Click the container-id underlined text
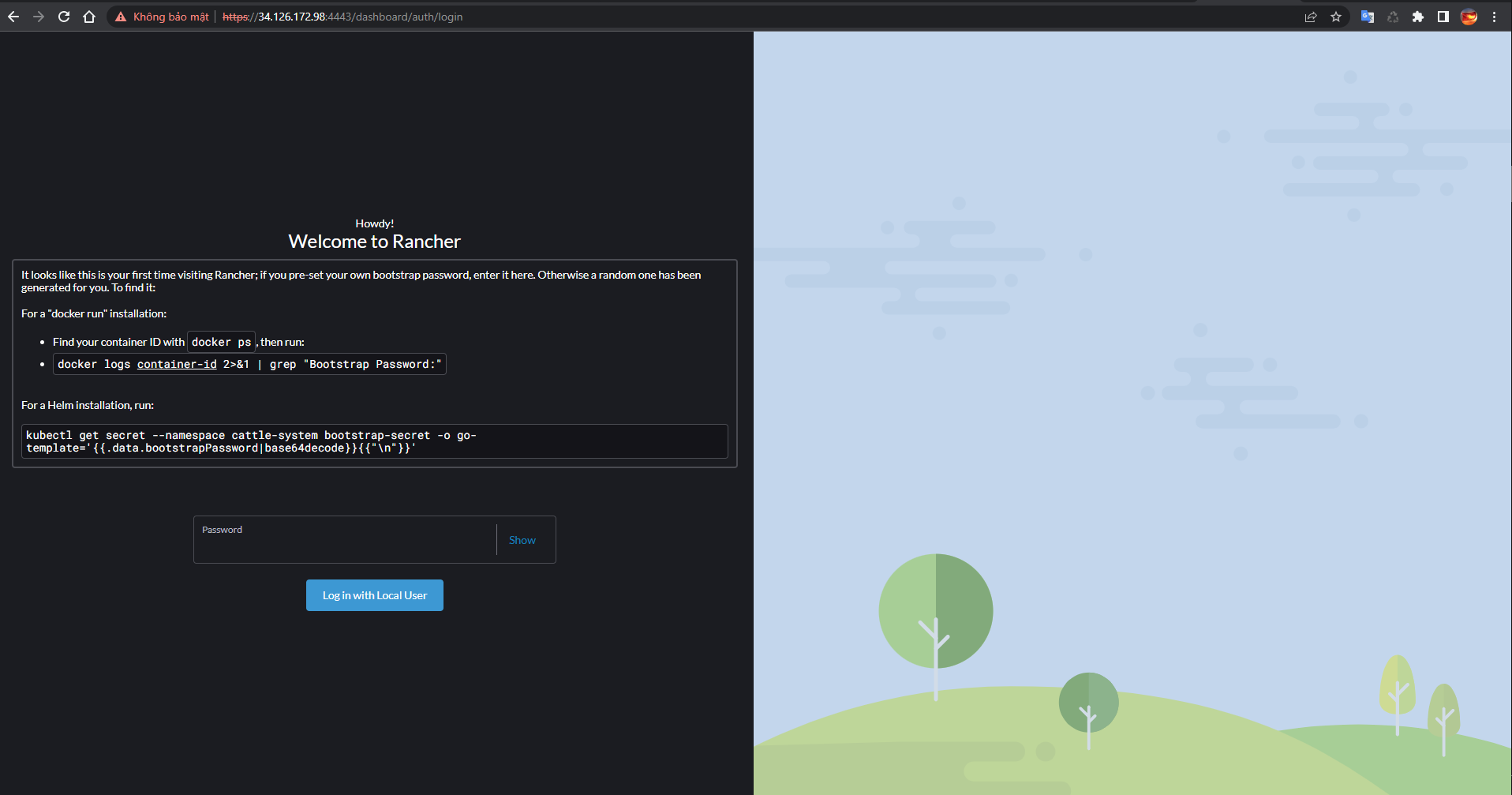 (x=177, y=364)
